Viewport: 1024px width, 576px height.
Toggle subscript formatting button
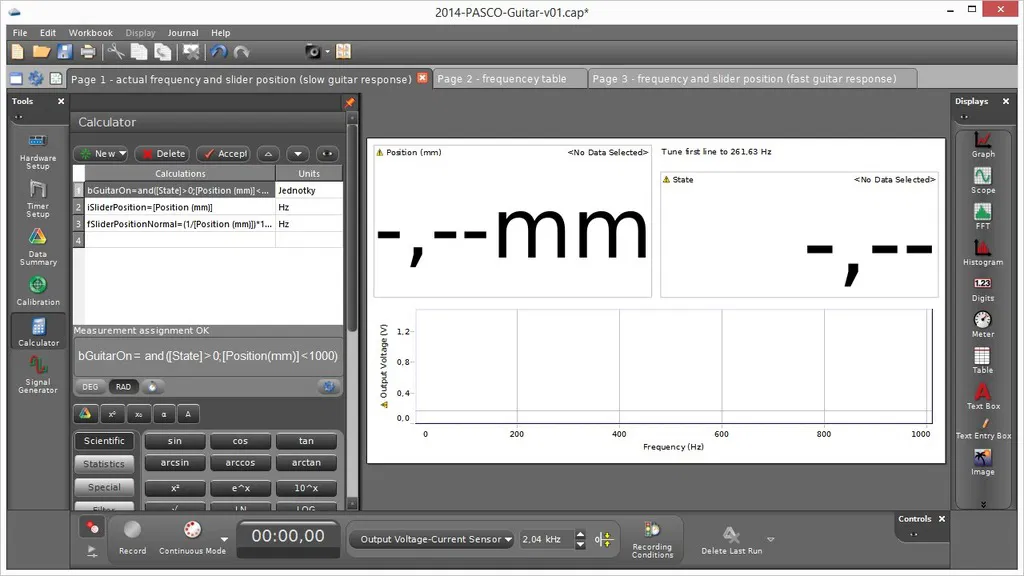coord(138,414)
